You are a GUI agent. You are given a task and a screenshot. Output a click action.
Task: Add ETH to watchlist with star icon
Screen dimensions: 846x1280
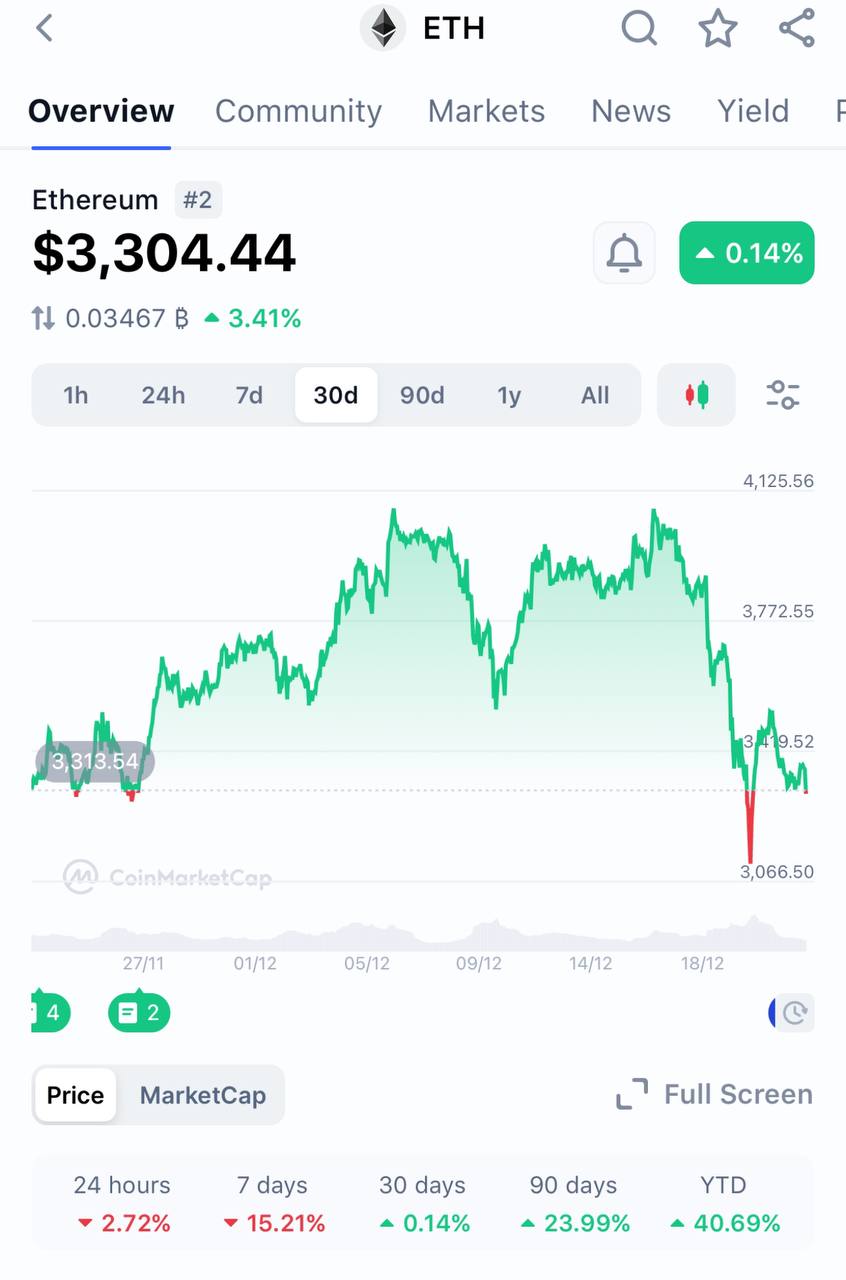click(x=717, y=28)
